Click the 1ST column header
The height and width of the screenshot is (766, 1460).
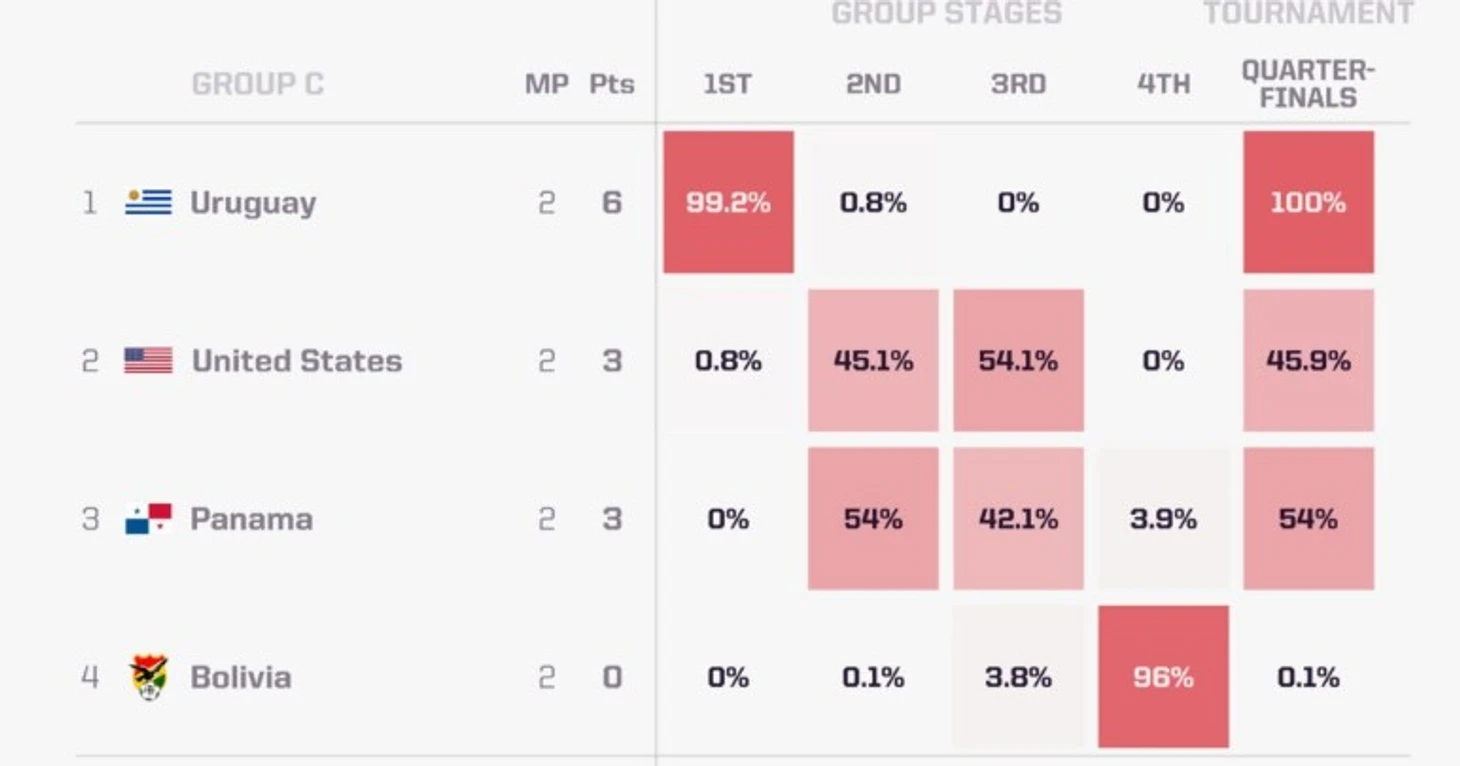coord(727,84)
